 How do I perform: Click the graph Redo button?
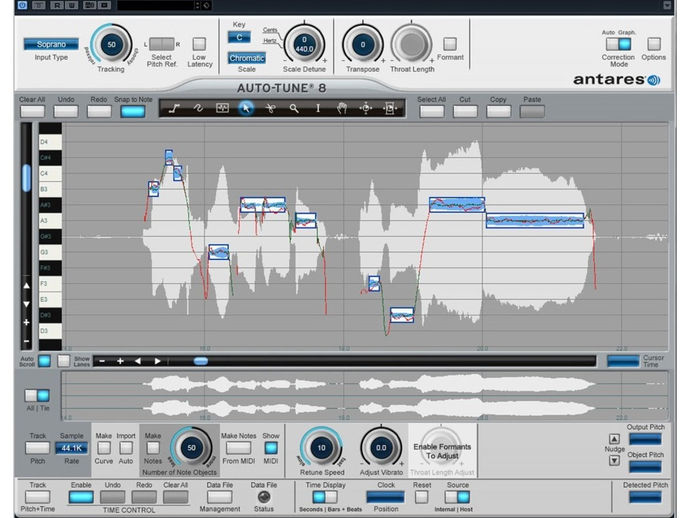(x=99, y=111)
